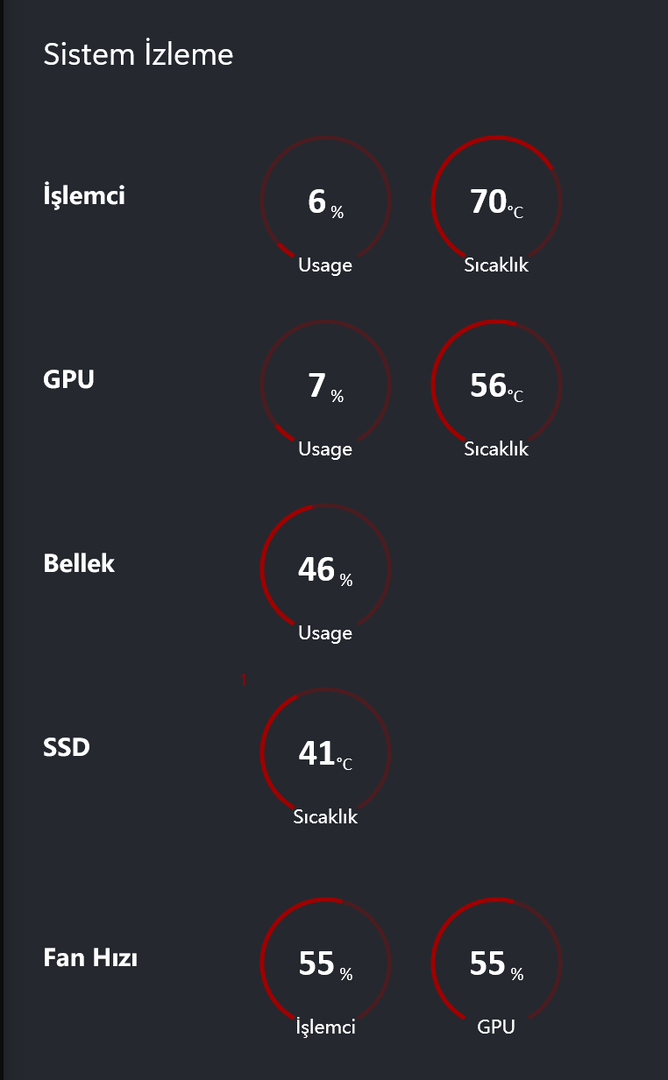This screenshot has width=668, height=1080.
Task: Click the Bellek usage gauge showing 46%
Action: point(325,570)
